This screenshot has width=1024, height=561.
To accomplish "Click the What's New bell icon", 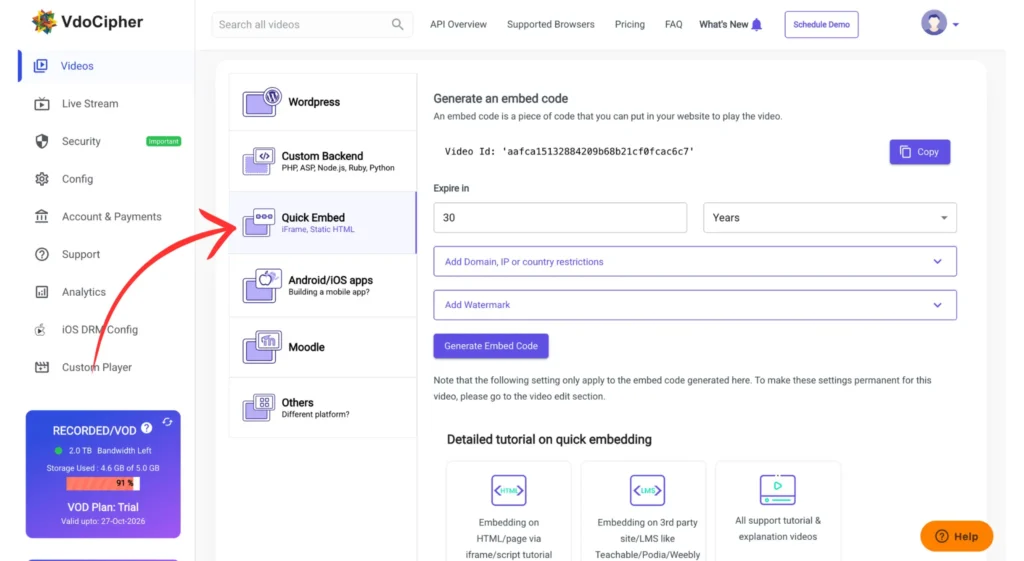I will tap(757, 25).
